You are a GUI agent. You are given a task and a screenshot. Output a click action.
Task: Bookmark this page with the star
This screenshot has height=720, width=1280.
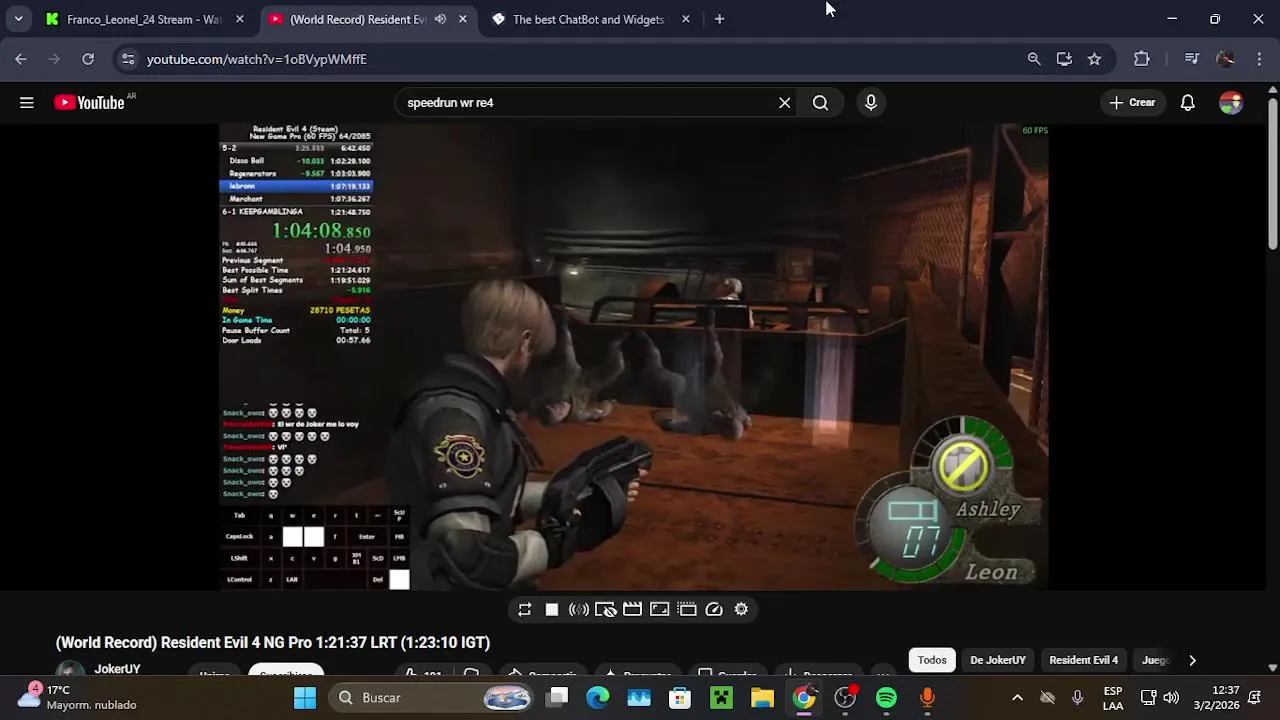point(1094,59)
